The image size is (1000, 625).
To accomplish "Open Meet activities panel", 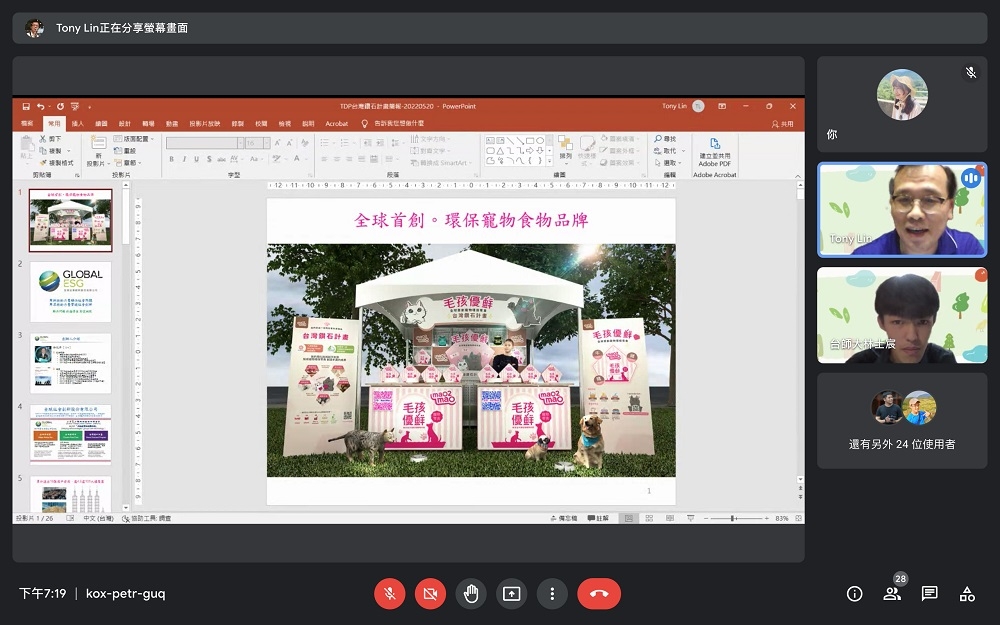I will pyautogui.click(x=967, y=594).
